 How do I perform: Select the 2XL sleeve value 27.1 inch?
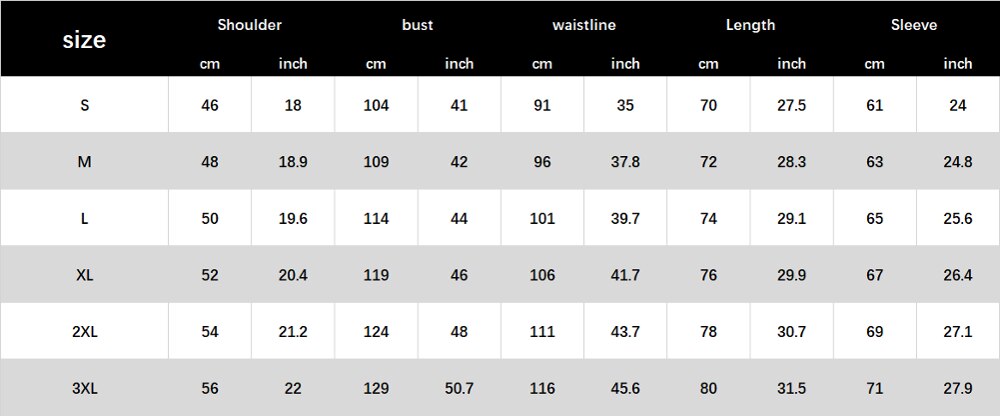pyautogui.click(x=958, y=332)
